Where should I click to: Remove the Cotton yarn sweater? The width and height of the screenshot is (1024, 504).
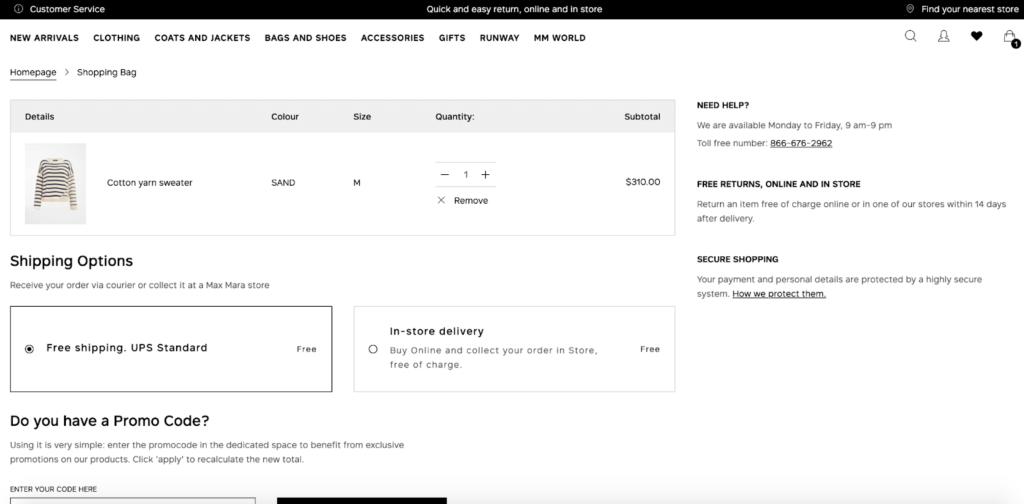471,200
